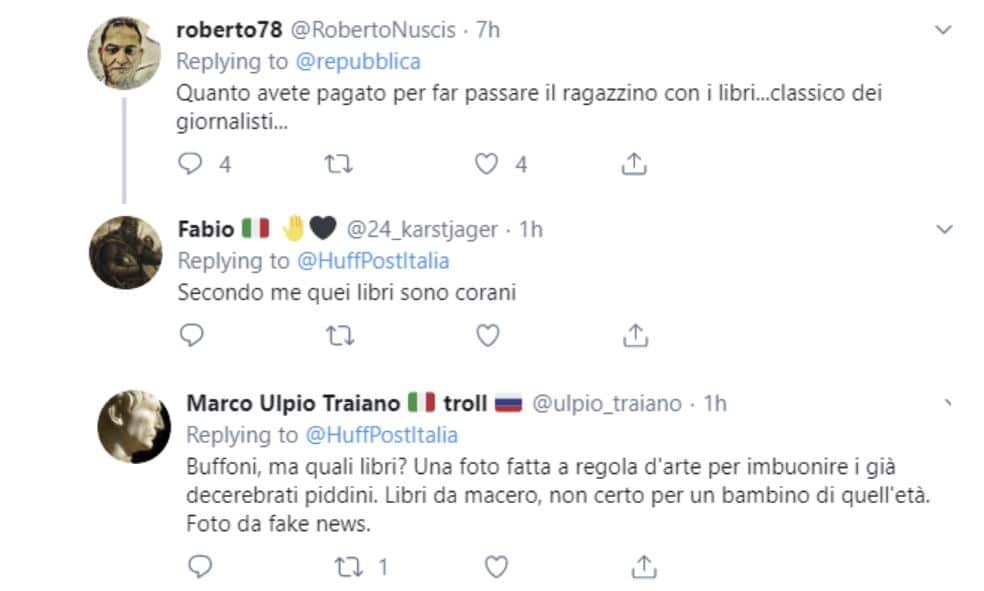The image size is (984, 591).
Task: Reply to Marco Ulpio Traiano's tweet
Action: click(200, 567)
